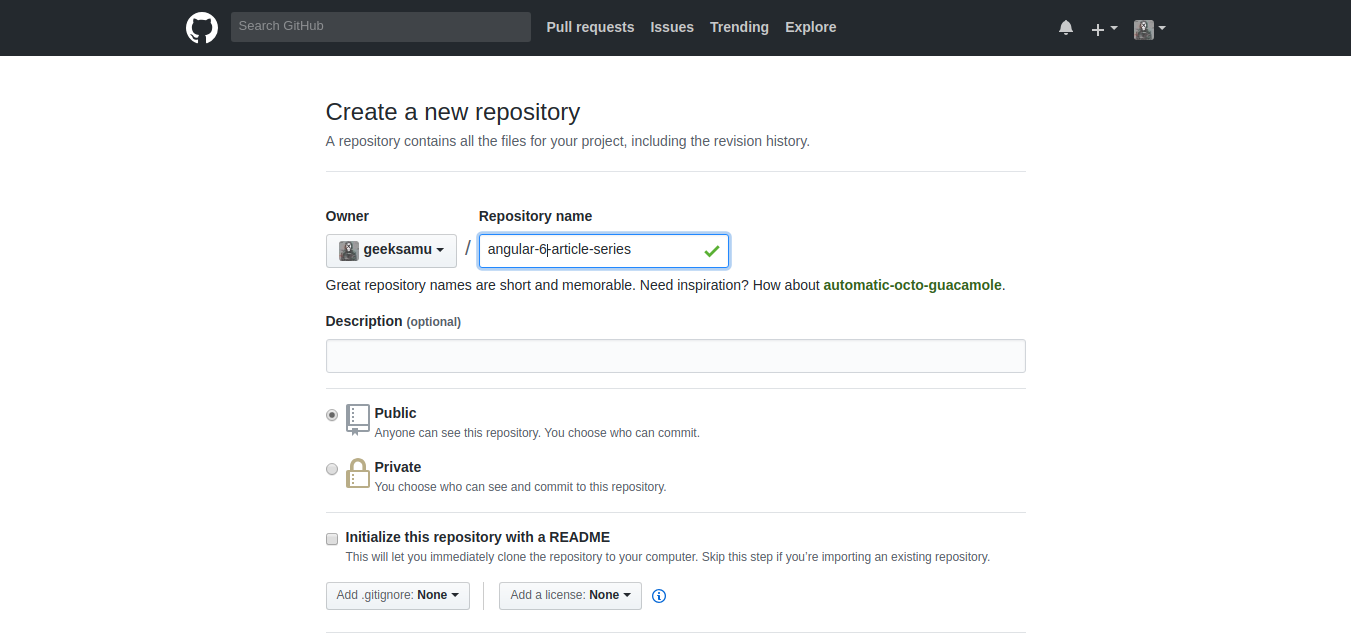Screen dimensions: 1351x633
Task: Open the Add a license dropdown
Action: click(570, 595)
